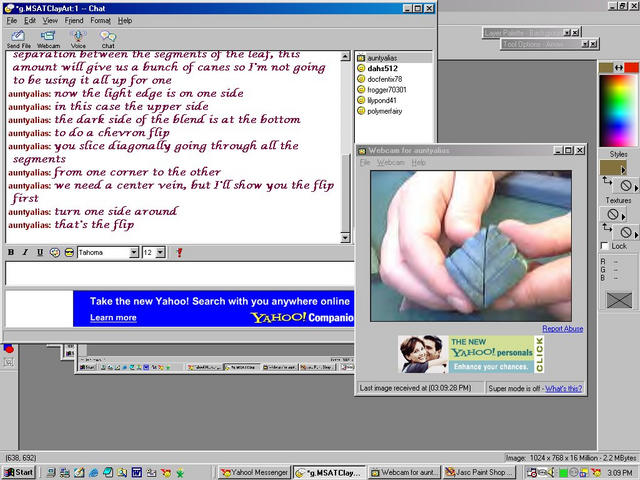Switch to Webcam for aunt... taskbar button
Screen dimensions: 640x480
pos(404,473)
